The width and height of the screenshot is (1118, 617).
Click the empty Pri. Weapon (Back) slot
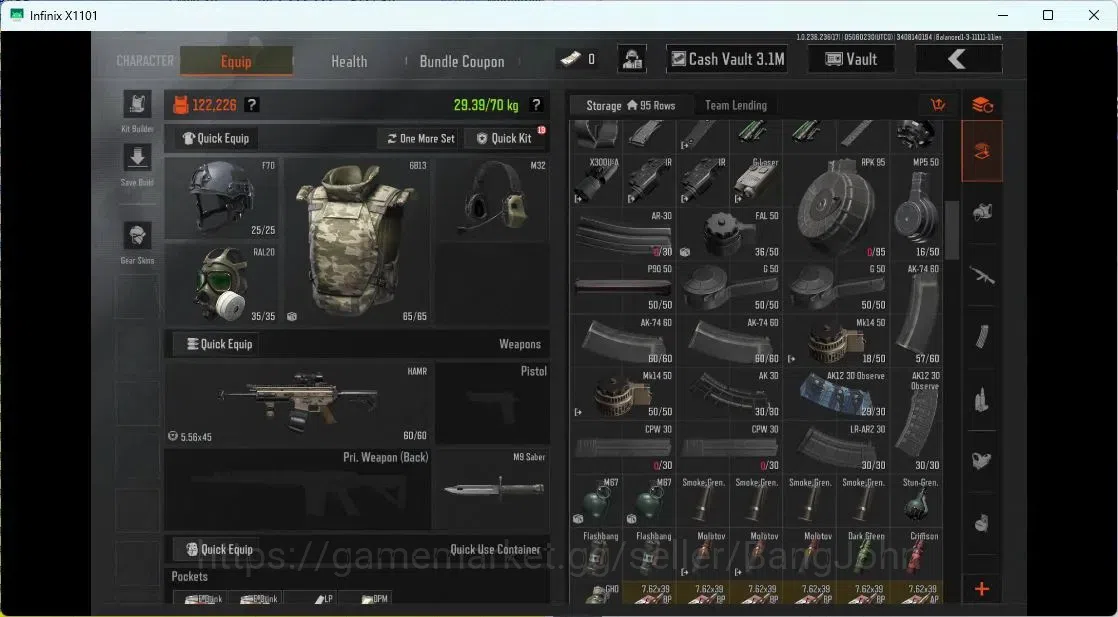298,489
